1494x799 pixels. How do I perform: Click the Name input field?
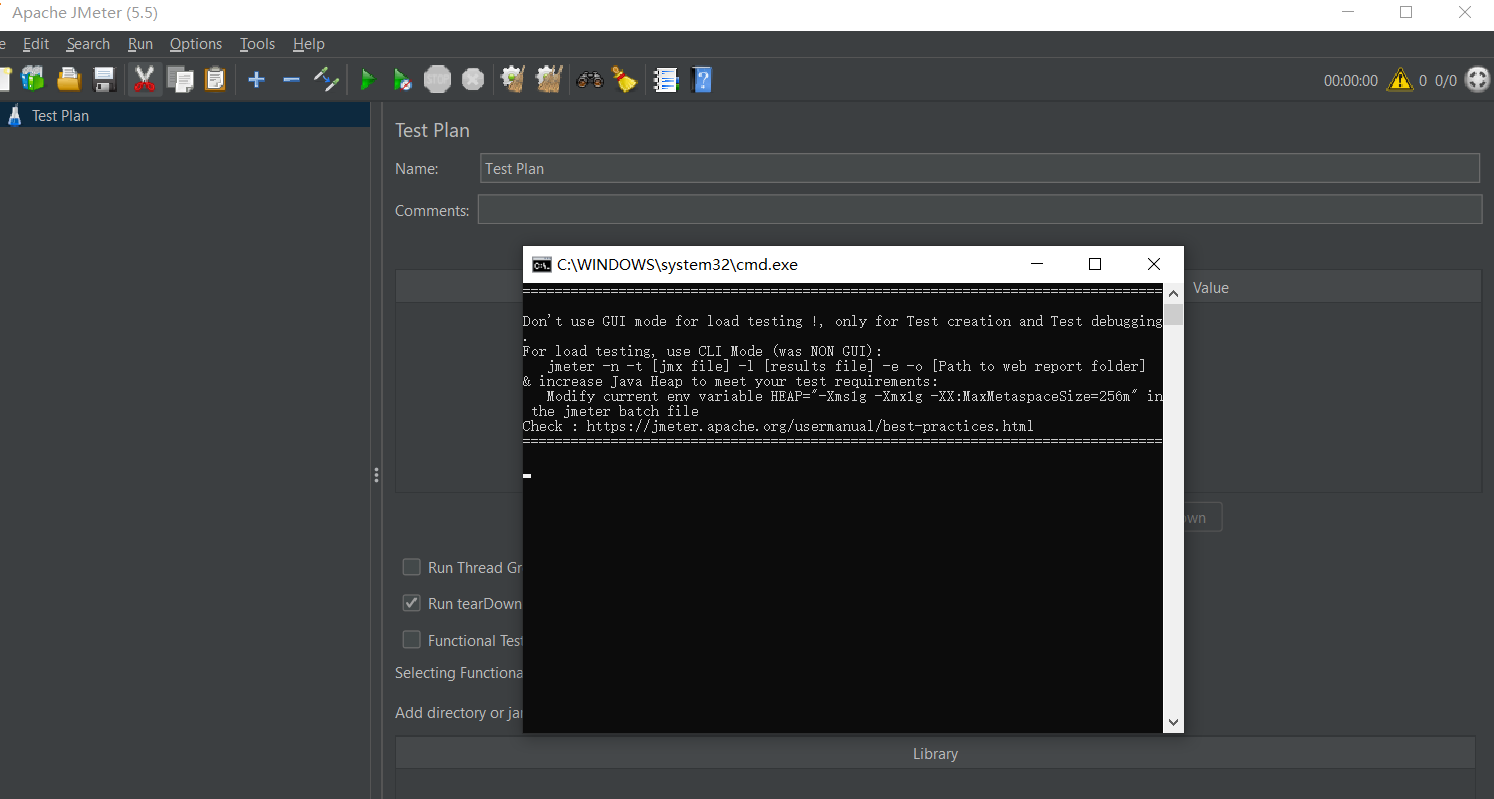click(x=979, y=168)
